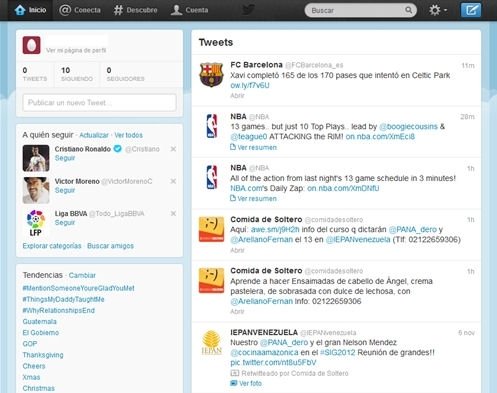View the 10 Siguiendo count
This screenshot has height=393, width=497.
[x=77, y=74]
